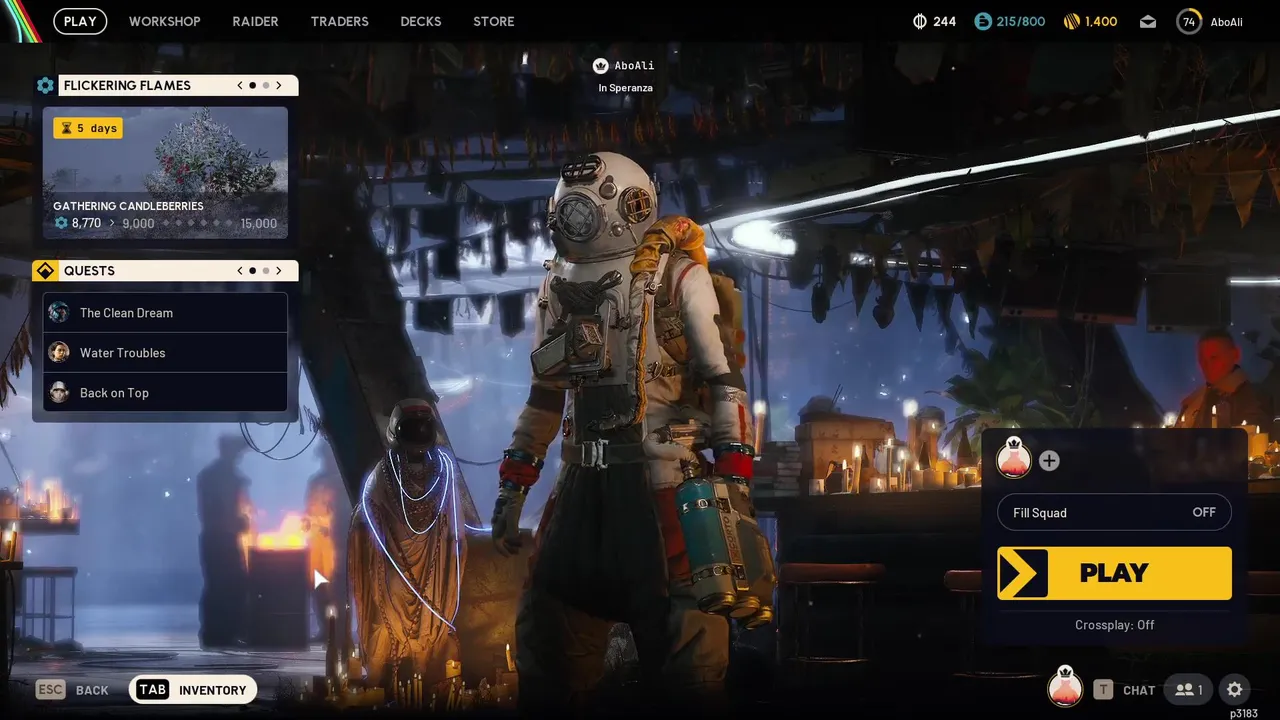1280x720 pixels.
Task: Click the bottom bar player avatar icon
Action: pos(1065,688)
